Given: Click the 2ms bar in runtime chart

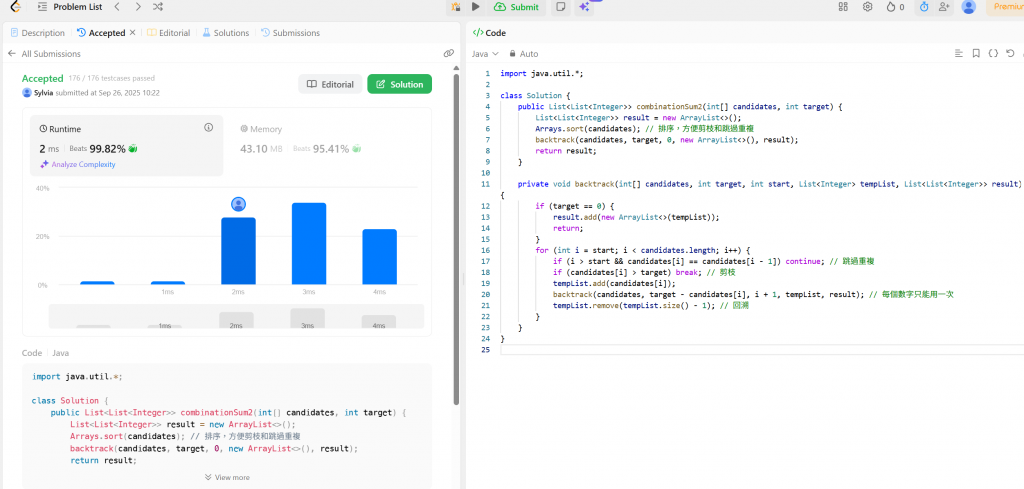Looking at the screenshot, I should (238, 251).
